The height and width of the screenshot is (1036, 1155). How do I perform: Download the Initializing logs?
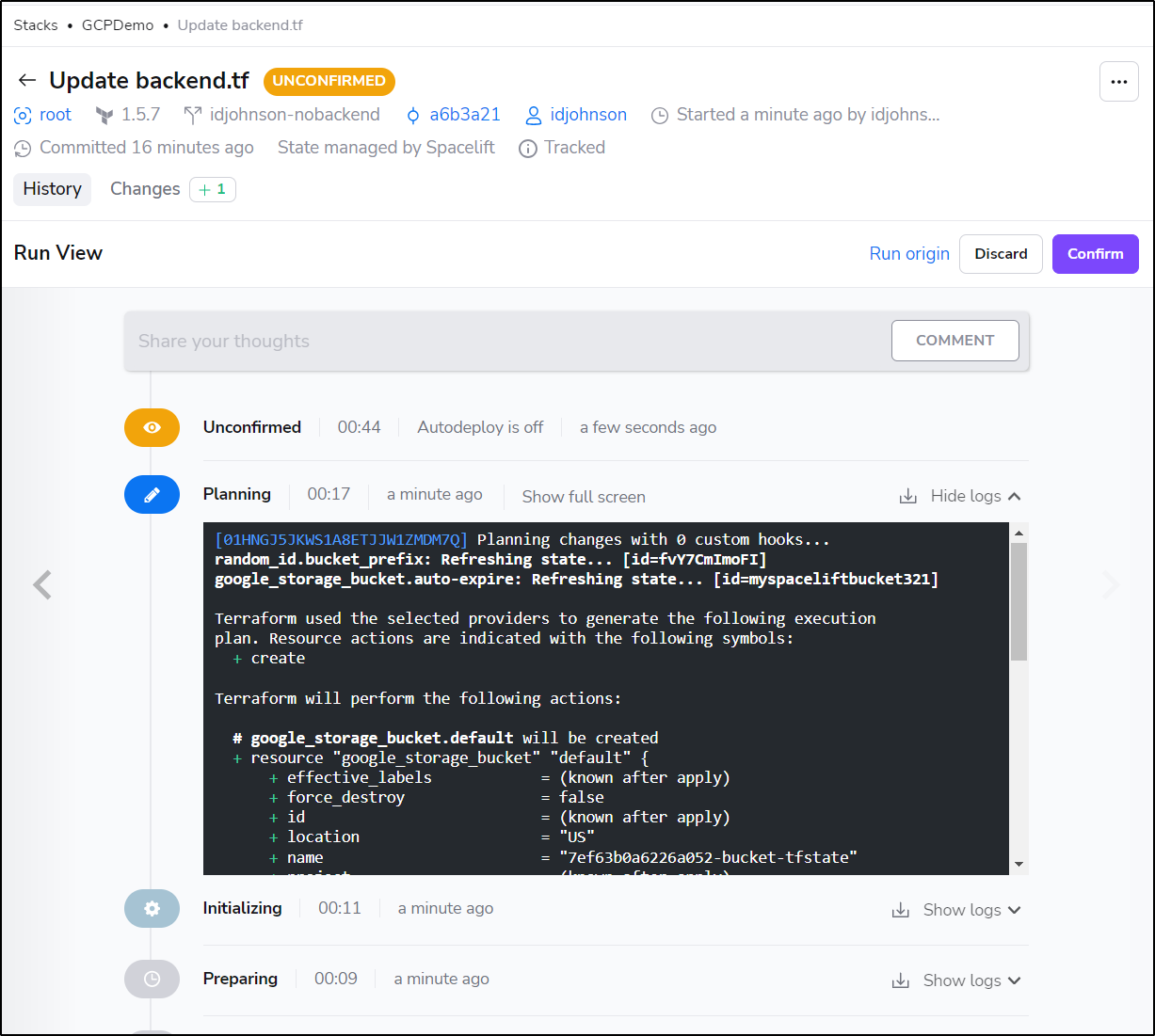pyautogui.click(x=901, y=910)
